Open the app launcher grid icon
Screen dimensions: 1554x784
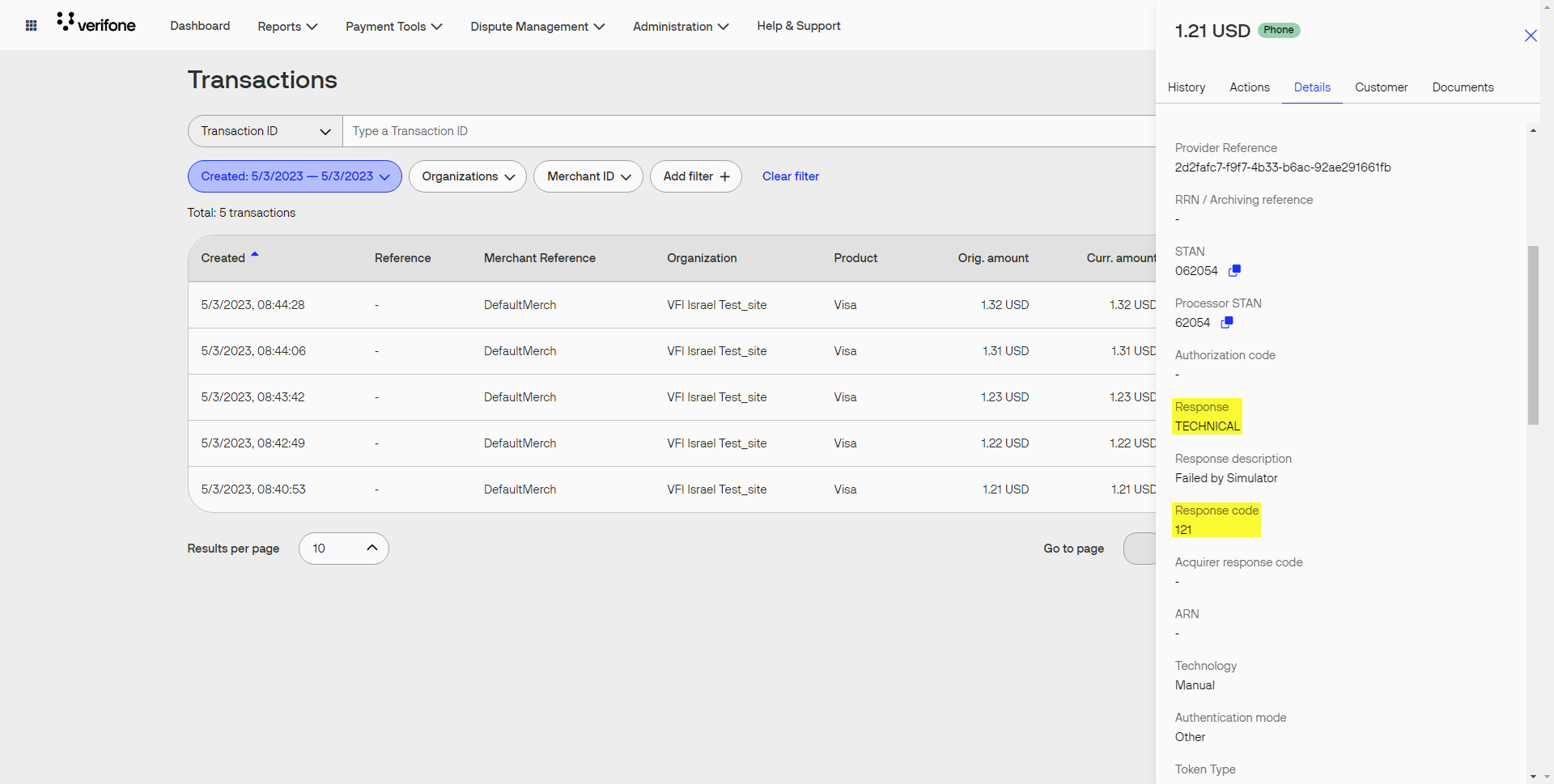(31, 25)
